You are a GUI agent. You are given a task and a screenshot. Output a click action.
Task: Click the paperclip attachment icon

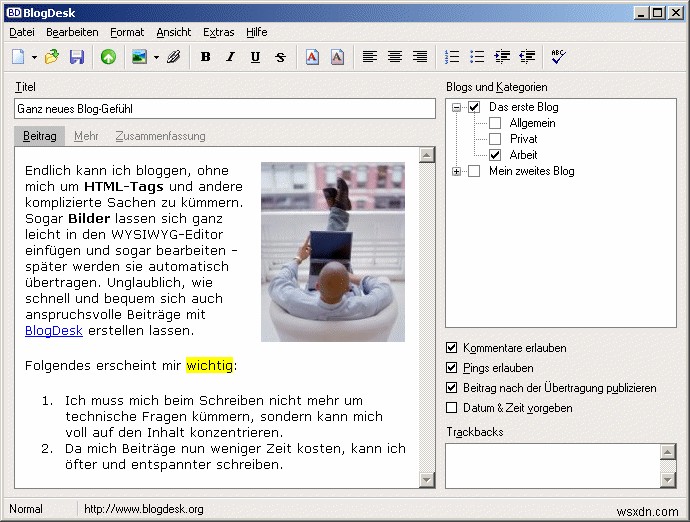(174, 57)
